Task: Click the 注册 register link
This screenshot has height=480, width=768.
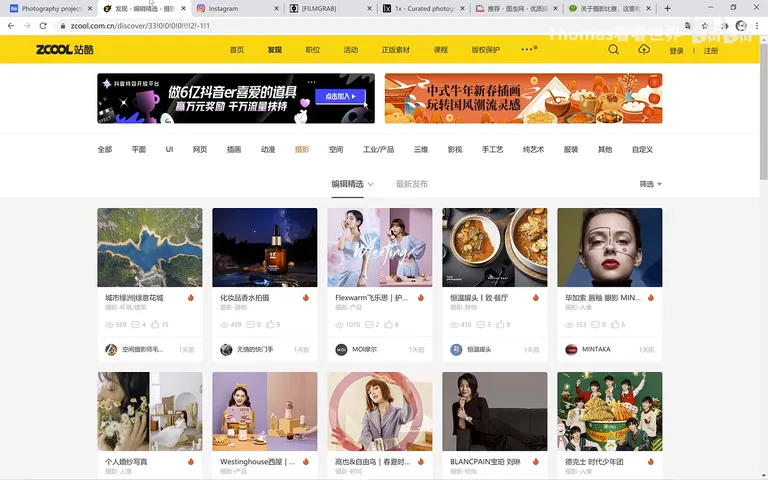Action: [711, 50]
